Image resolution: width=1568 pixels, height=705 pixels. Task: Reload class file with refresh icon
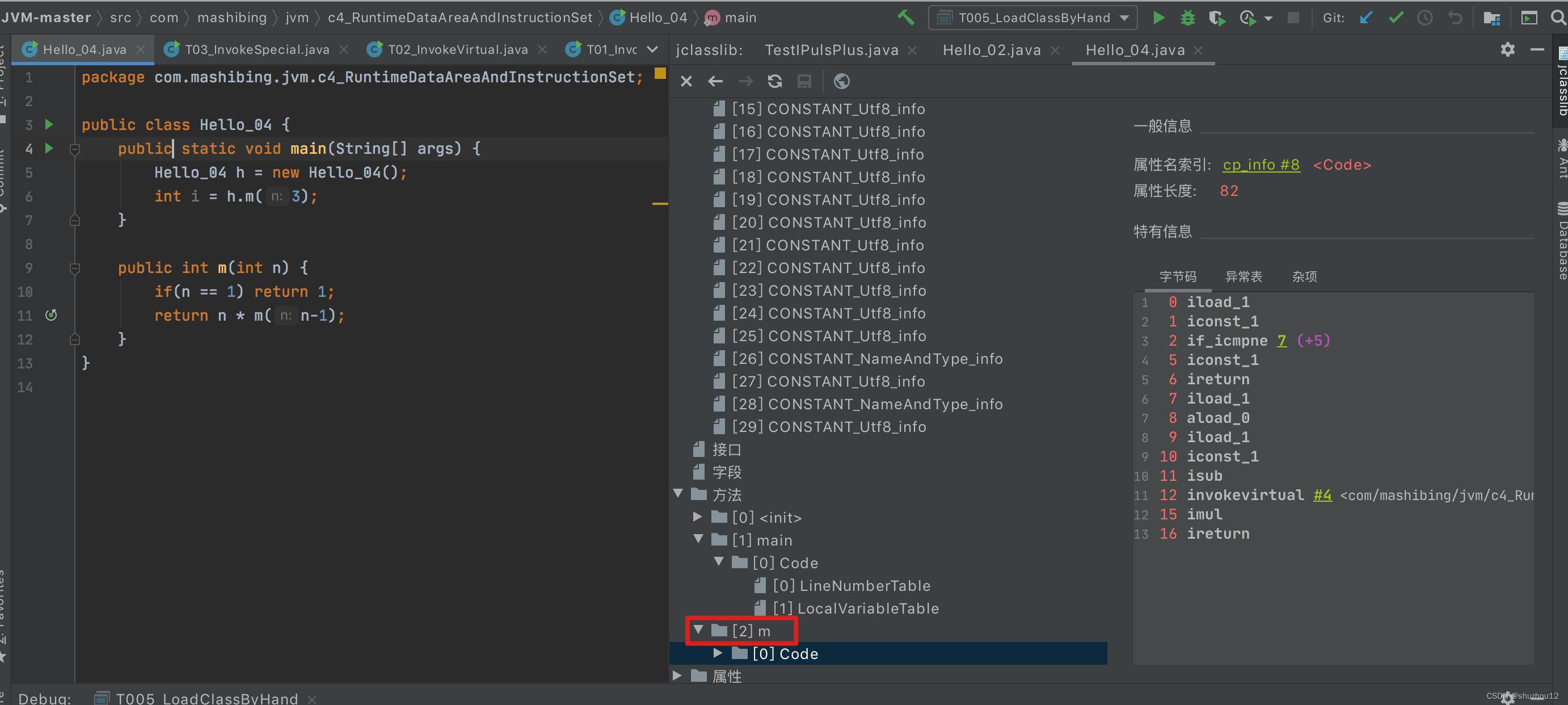tap(774, 81)
